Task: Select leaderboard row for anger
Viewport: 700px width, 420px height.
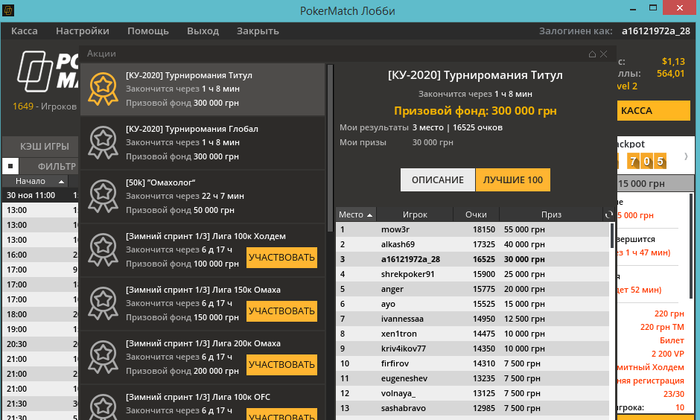Action: coord(472,289)
